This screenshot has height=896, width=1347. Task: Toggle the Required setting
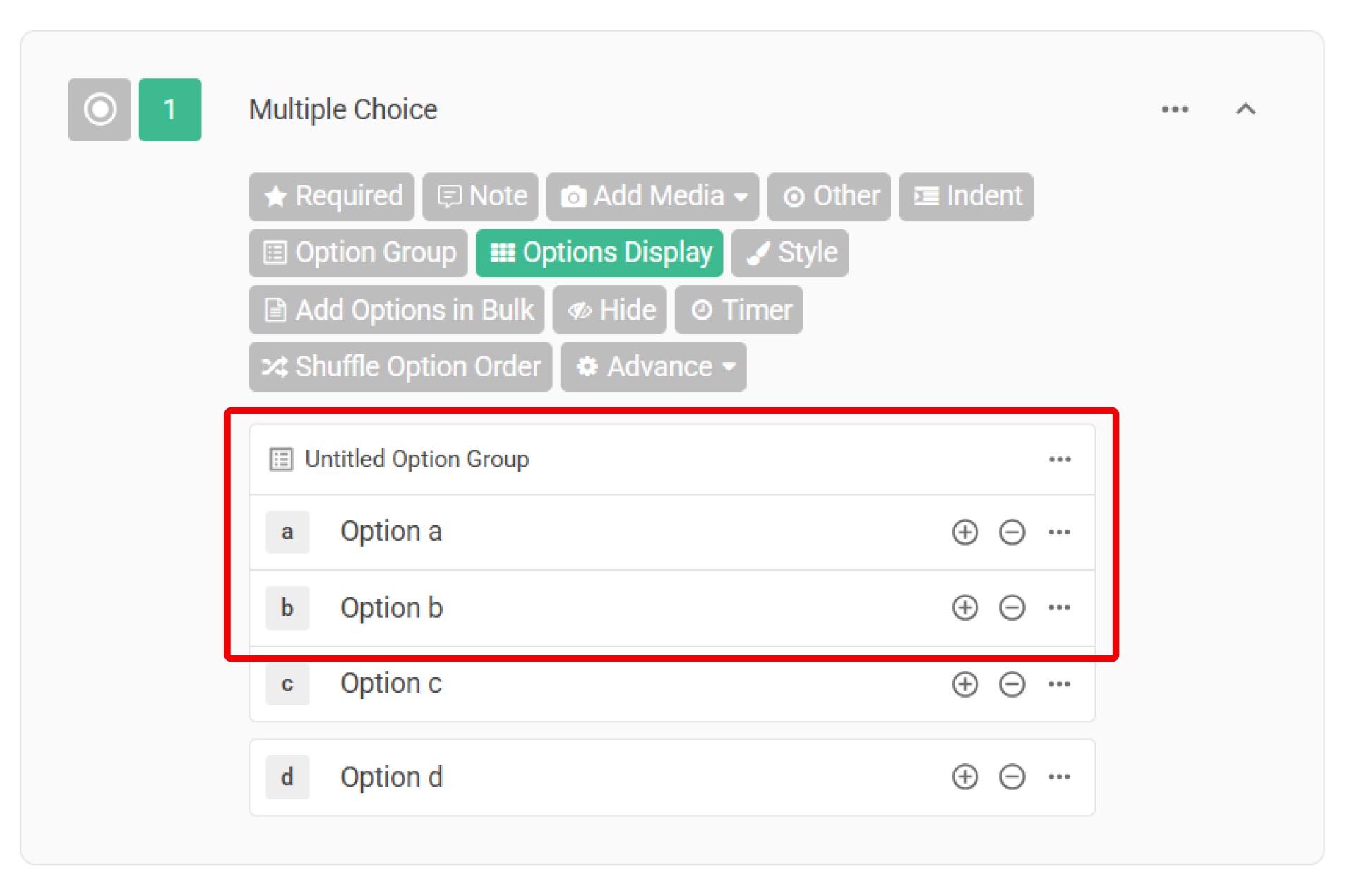[x=331, y=196]
